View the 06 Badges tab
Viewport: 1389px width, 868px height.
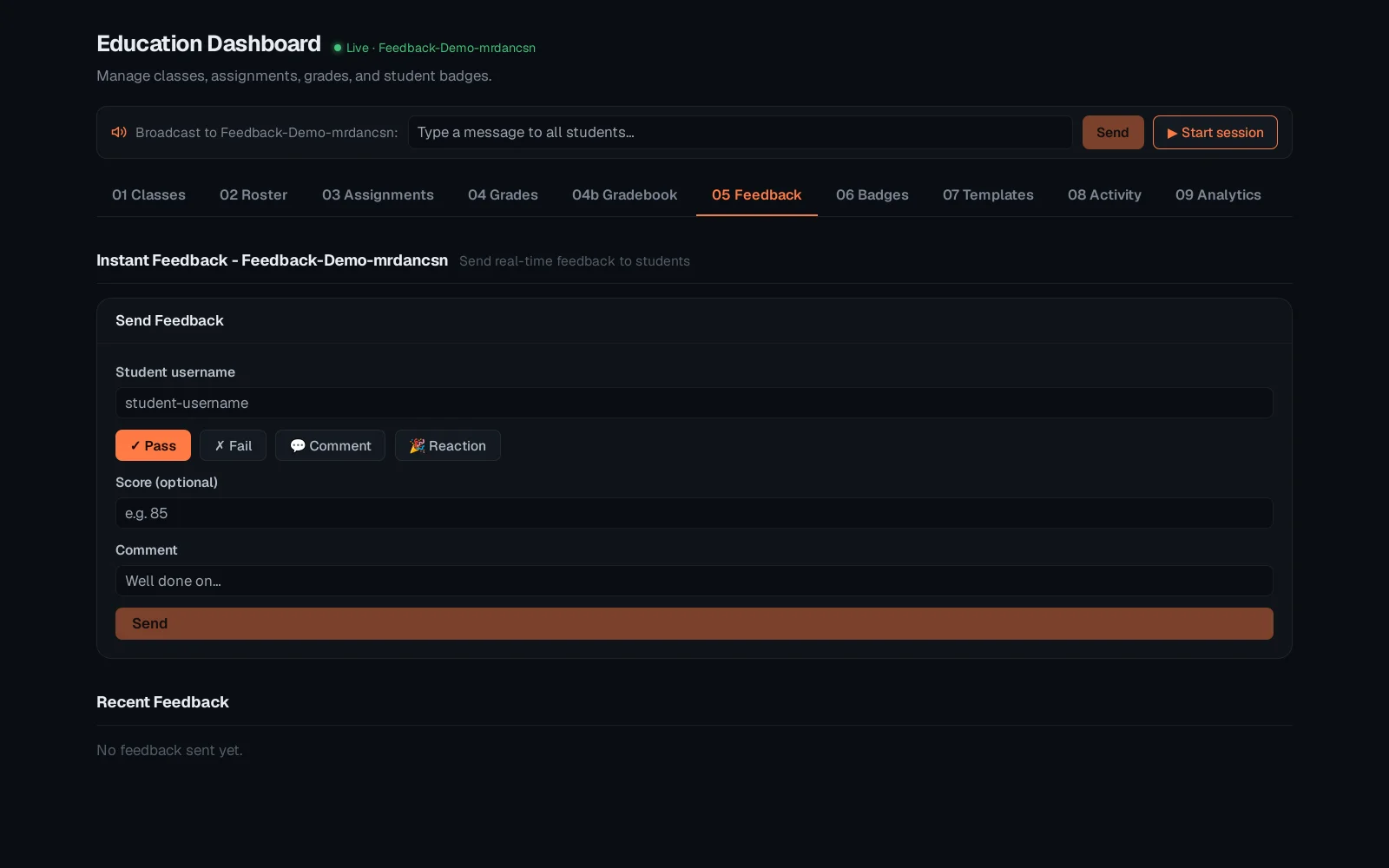(x=872, y=194)
